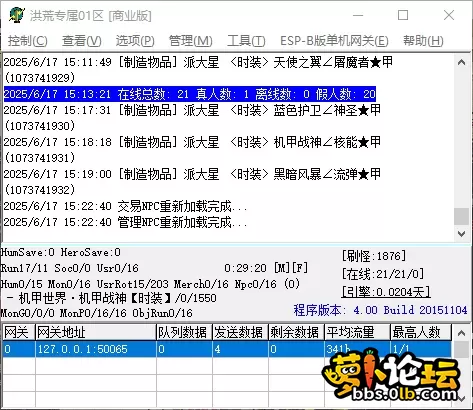Click the (1073741931) item ID line

(40, 158)
